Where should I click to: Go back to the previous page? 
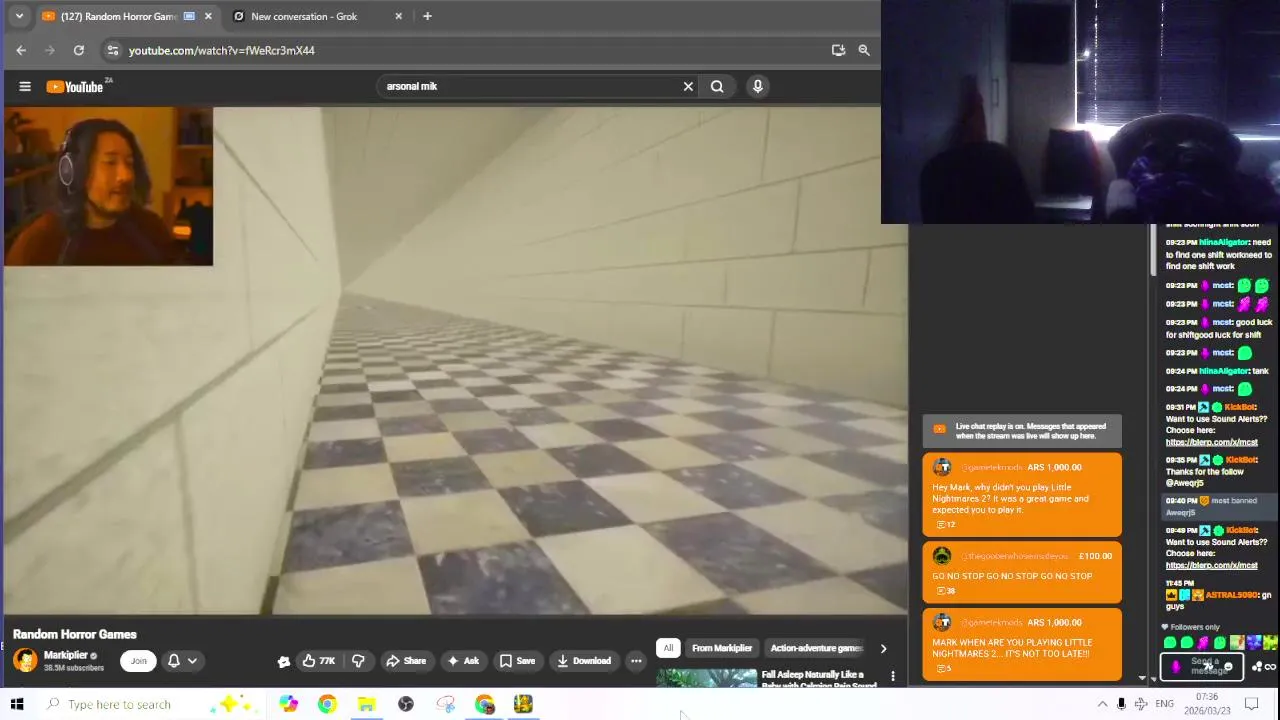pyautogui.click(x=21, y=50)
